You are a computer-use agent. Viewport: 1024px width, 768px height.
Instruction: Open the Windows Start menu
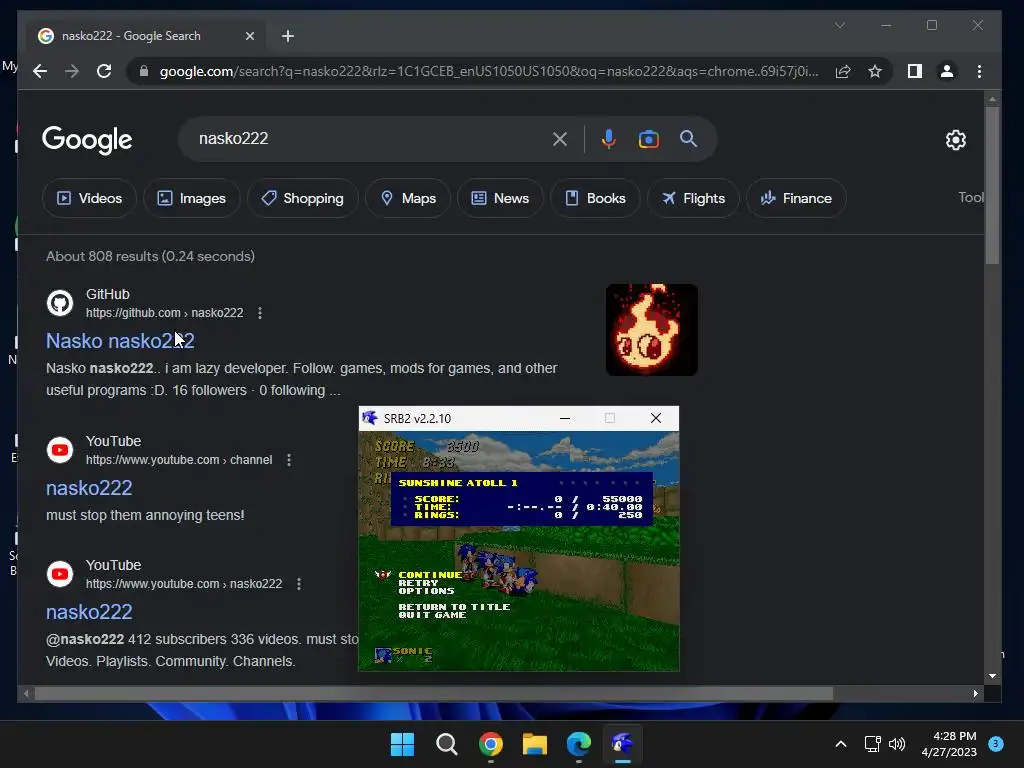[402, 744]
